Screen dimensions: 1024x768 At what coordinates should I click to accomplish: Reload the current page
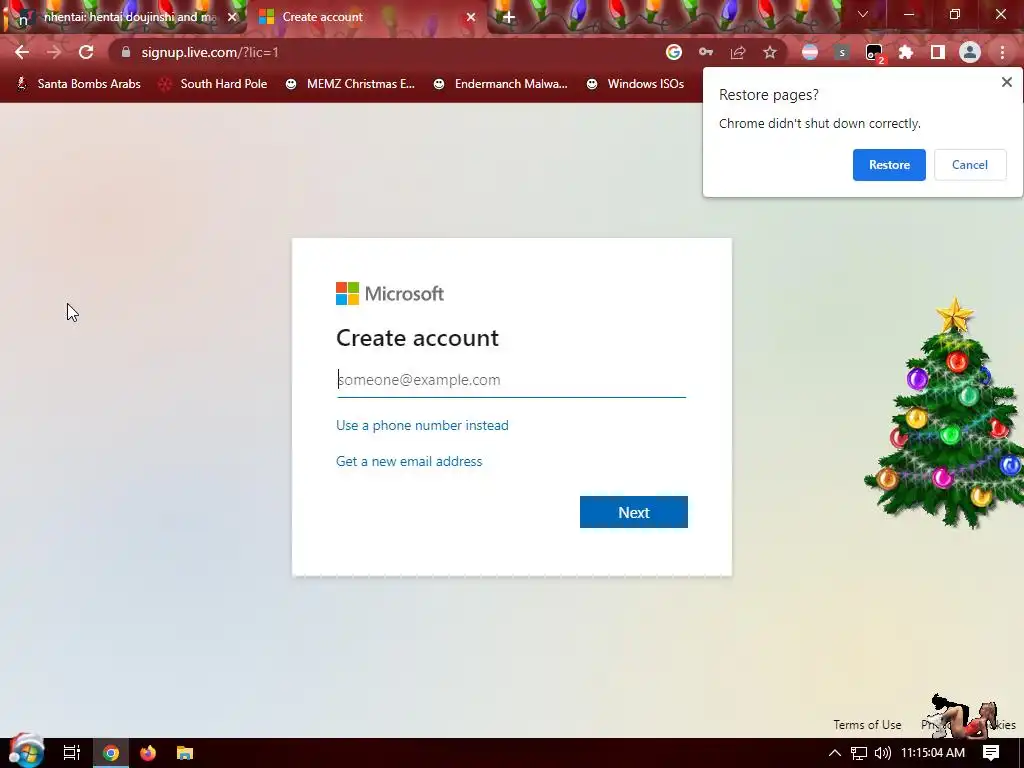pos(86,52)
